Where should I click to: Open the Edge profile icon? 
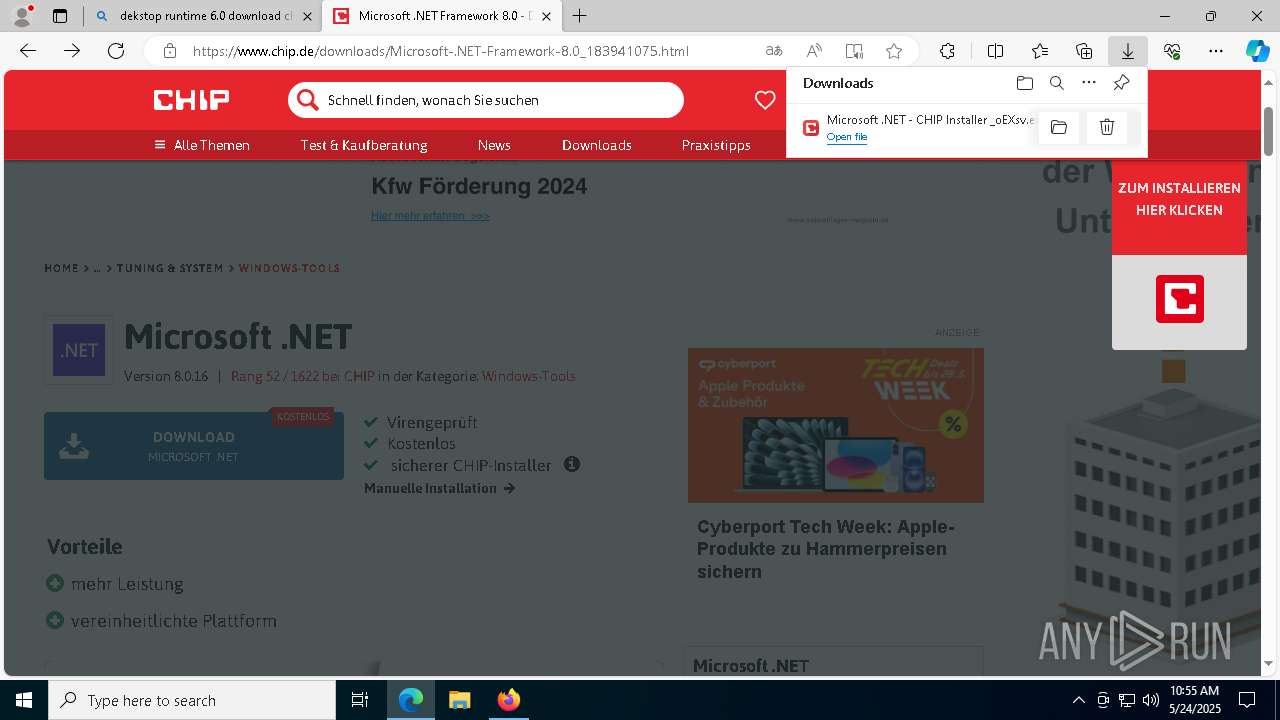click(21, 16)
